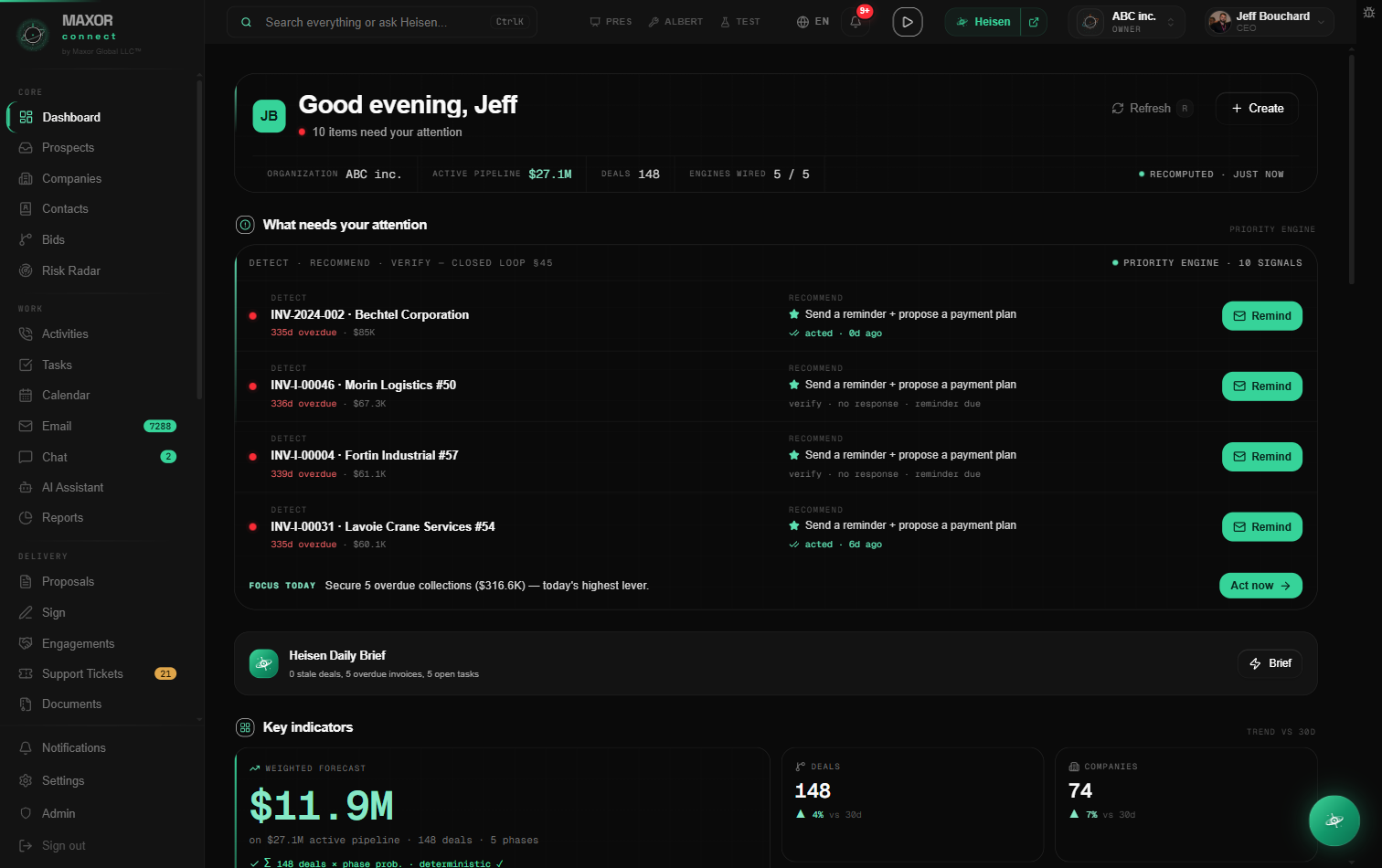Screen dimensions: 1382x868
Task: Click Remind for Bechtel Corporation invoice
Action: tap(1262, 316)
